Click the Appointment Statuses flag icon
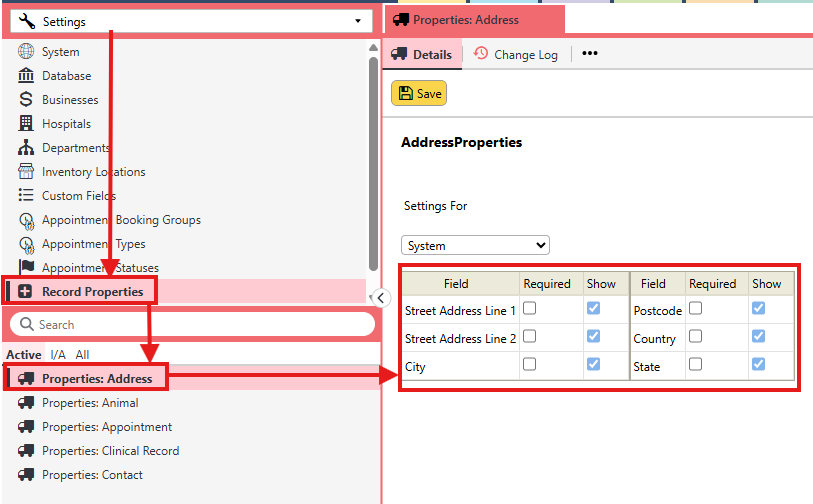The height and width of the screenshot is (504, 813). click(26, 267)
